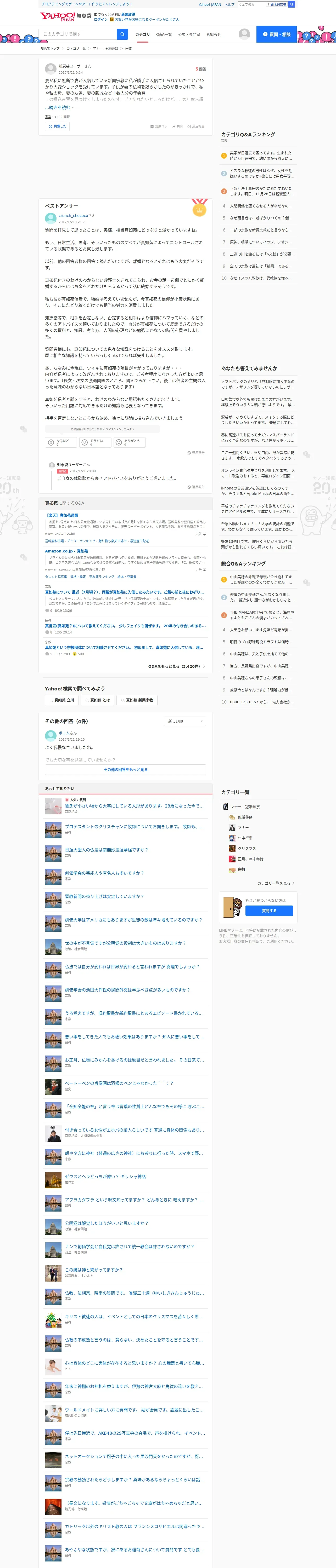Go to マナー、冠婚葬祭 breadcrumb

[x=105, y=48]
